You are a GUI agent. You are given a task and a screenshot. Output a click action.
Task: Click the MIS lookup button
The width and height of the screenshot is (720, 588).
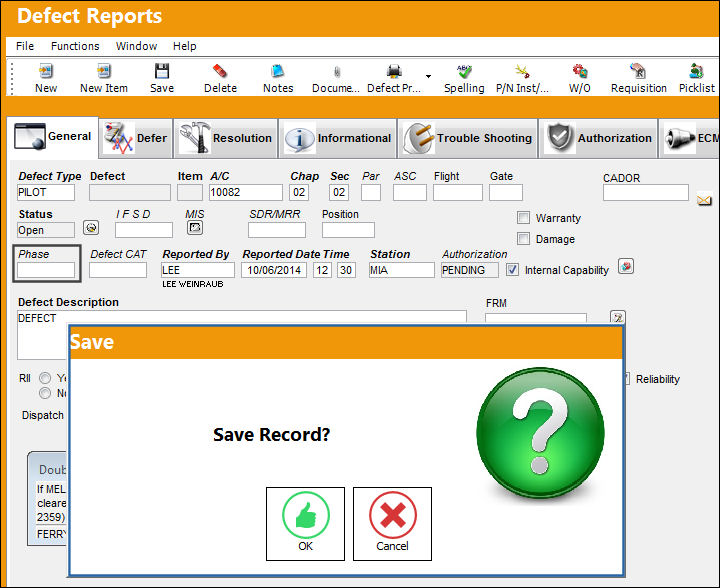tap(195, 228)
